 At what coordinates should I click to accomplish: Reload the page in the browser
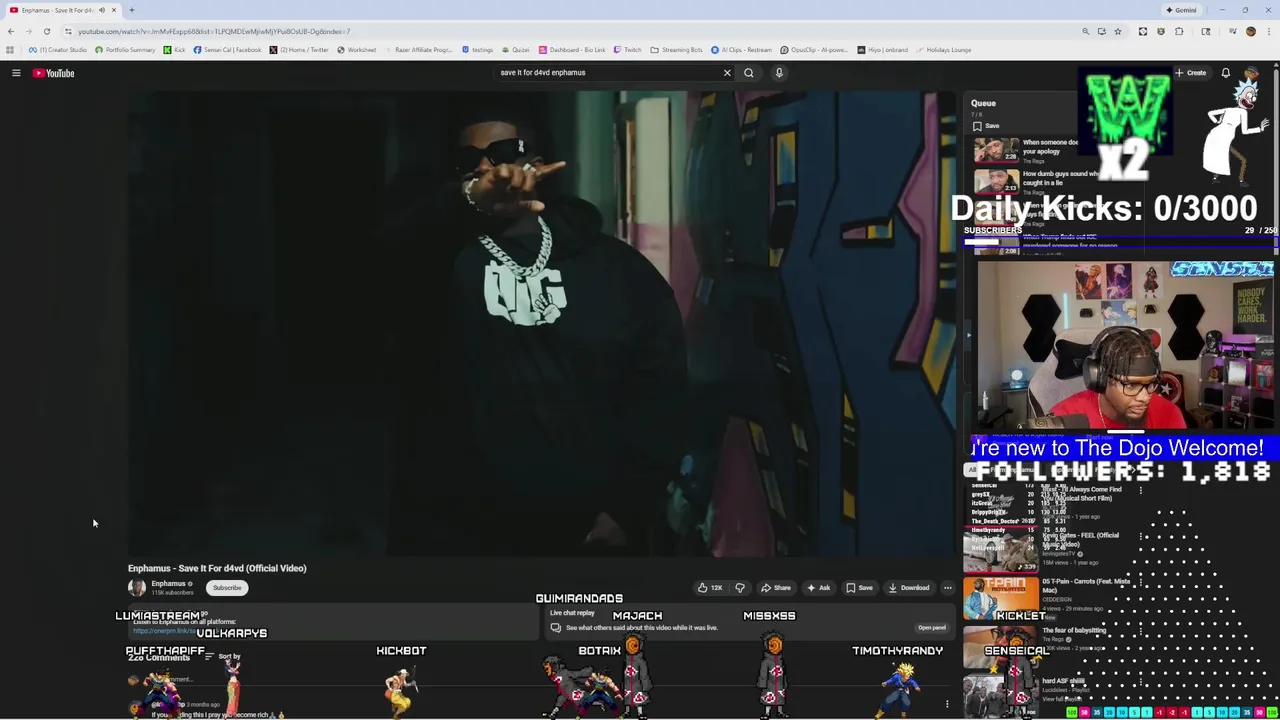[x=46, y=31]
